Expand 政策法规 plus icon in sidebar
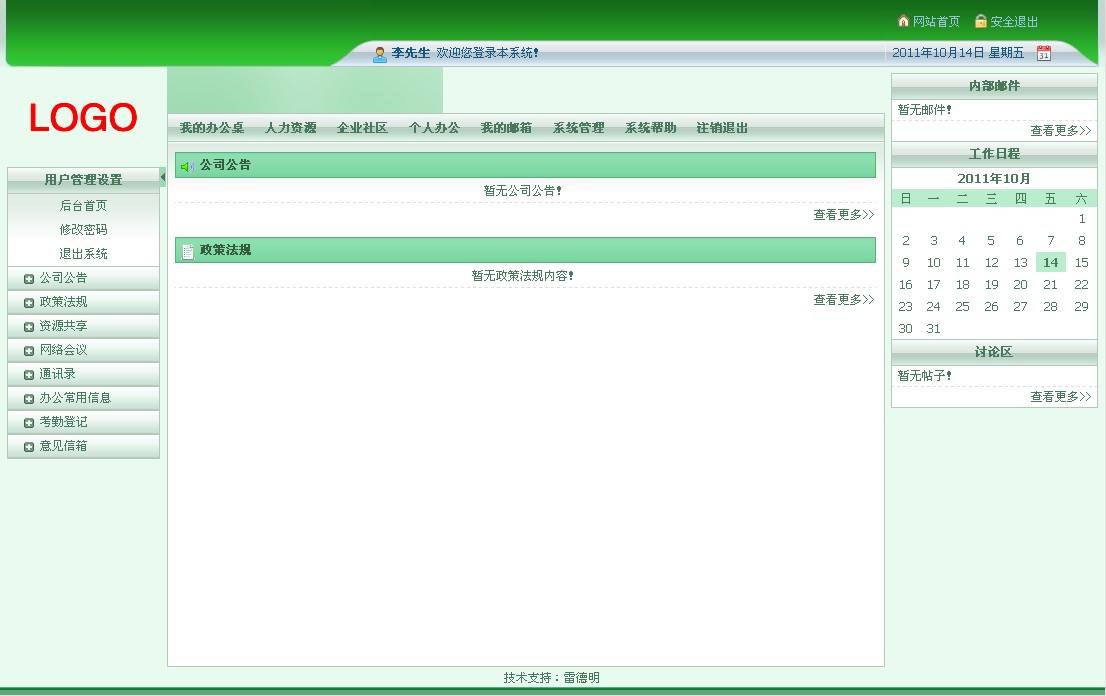Screen dimensions: 1106x696 pos(29,303)
